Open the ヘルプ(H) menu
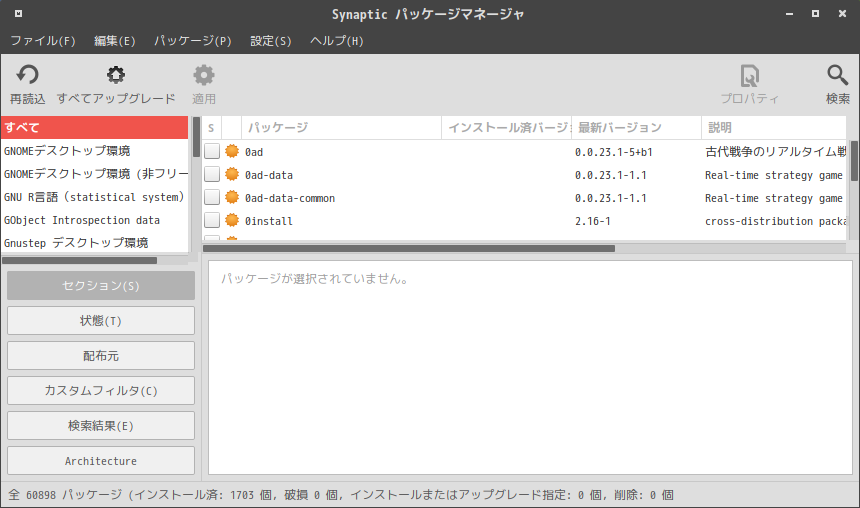This screenshot has height=508, width=860. 336,41
